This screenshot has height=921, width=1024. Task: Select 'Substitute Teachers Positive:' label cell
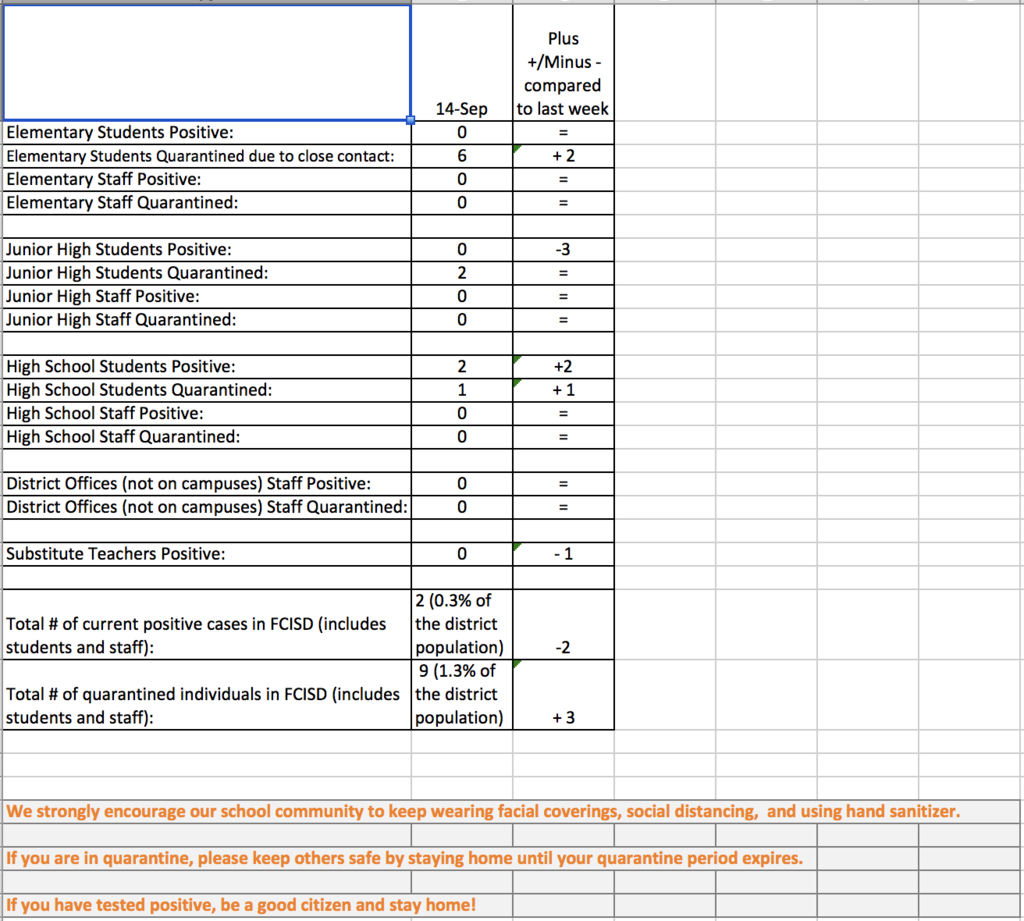207,554
